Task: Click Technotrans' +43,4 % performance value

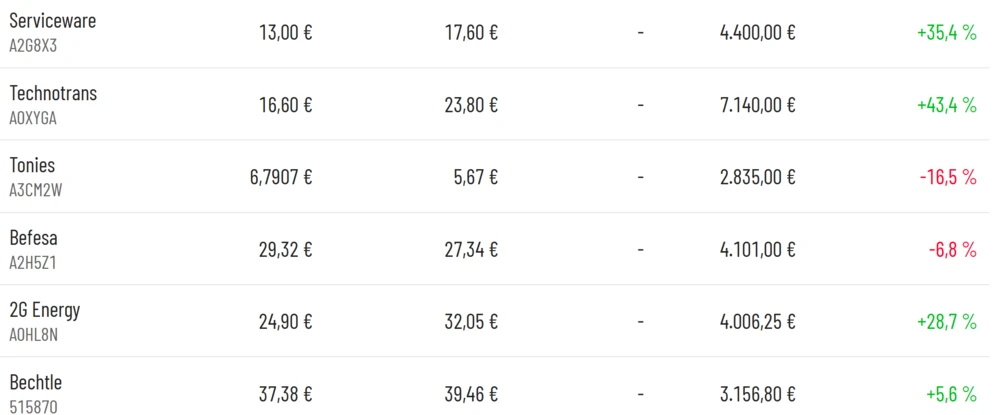Action: [x=946, y=104]
